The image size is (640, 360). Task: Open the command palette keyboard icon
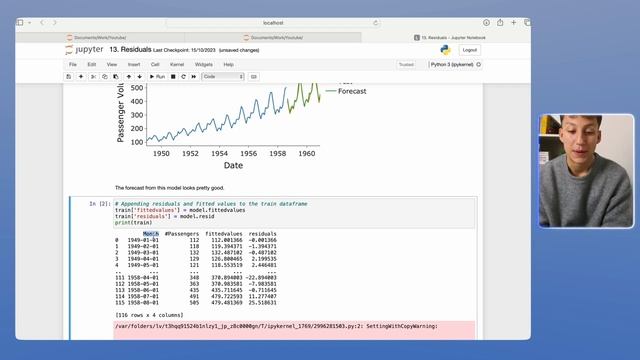(x=253, y=77)
